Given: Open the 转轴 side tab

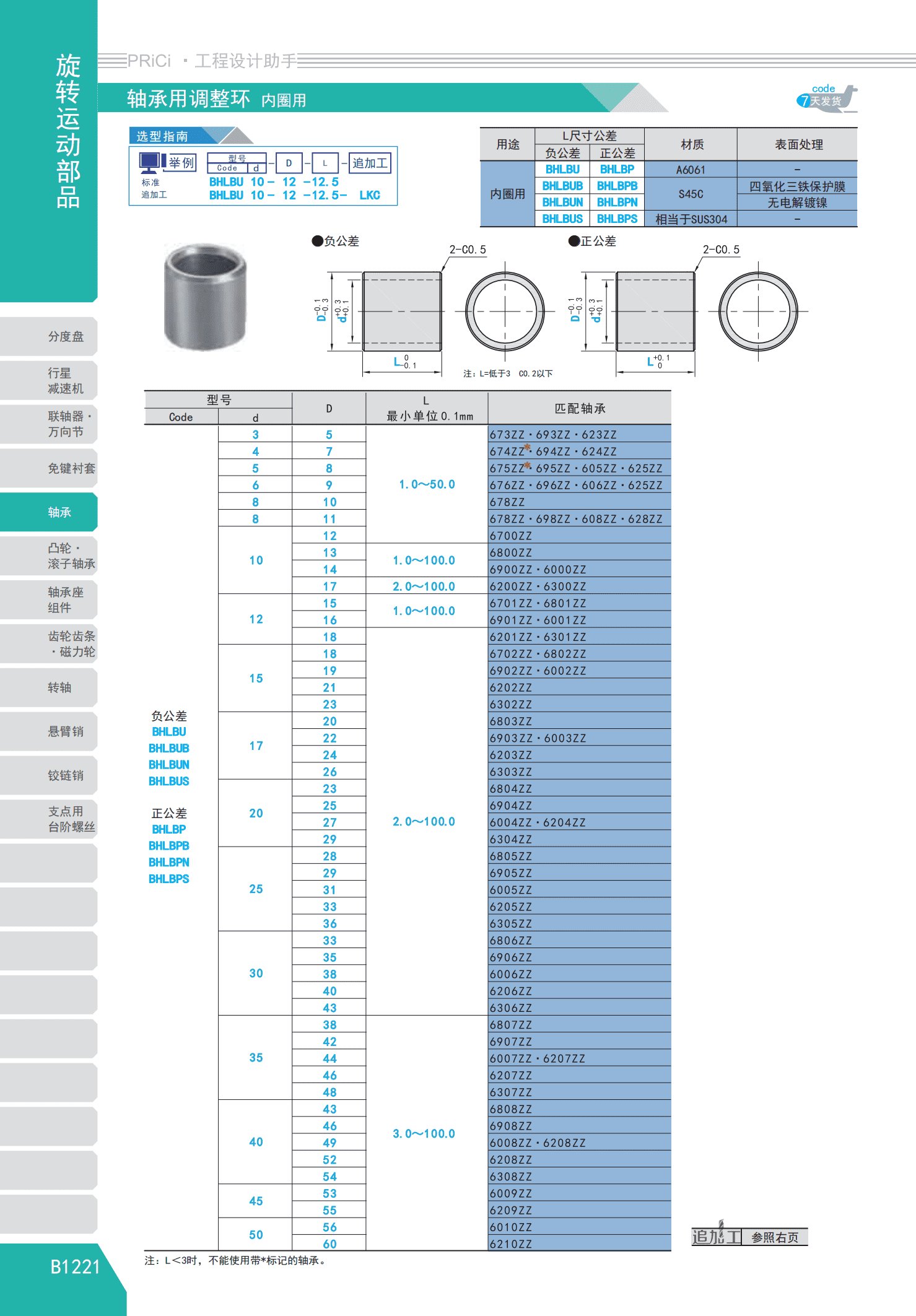Looking at the screenshot, I should click(x=49, y=687).
